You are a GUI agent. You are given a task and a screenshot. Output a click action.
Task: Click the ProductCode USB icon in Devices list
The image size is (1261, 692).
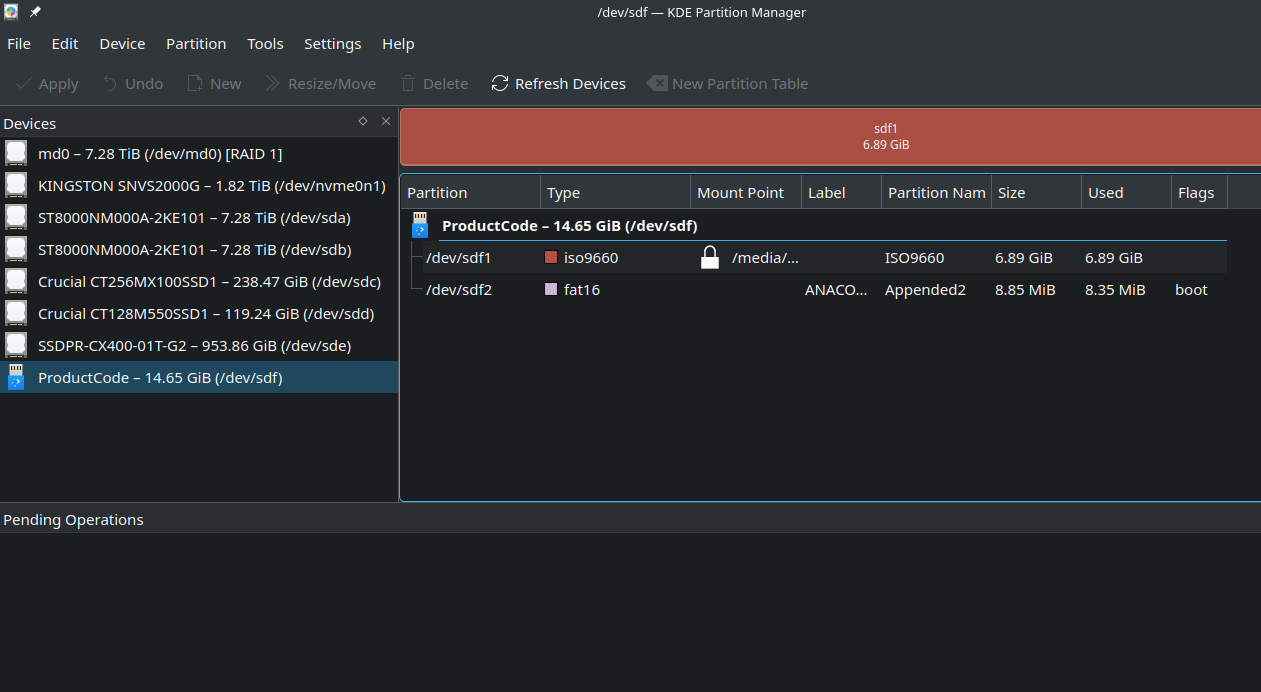tap(16, 377)
